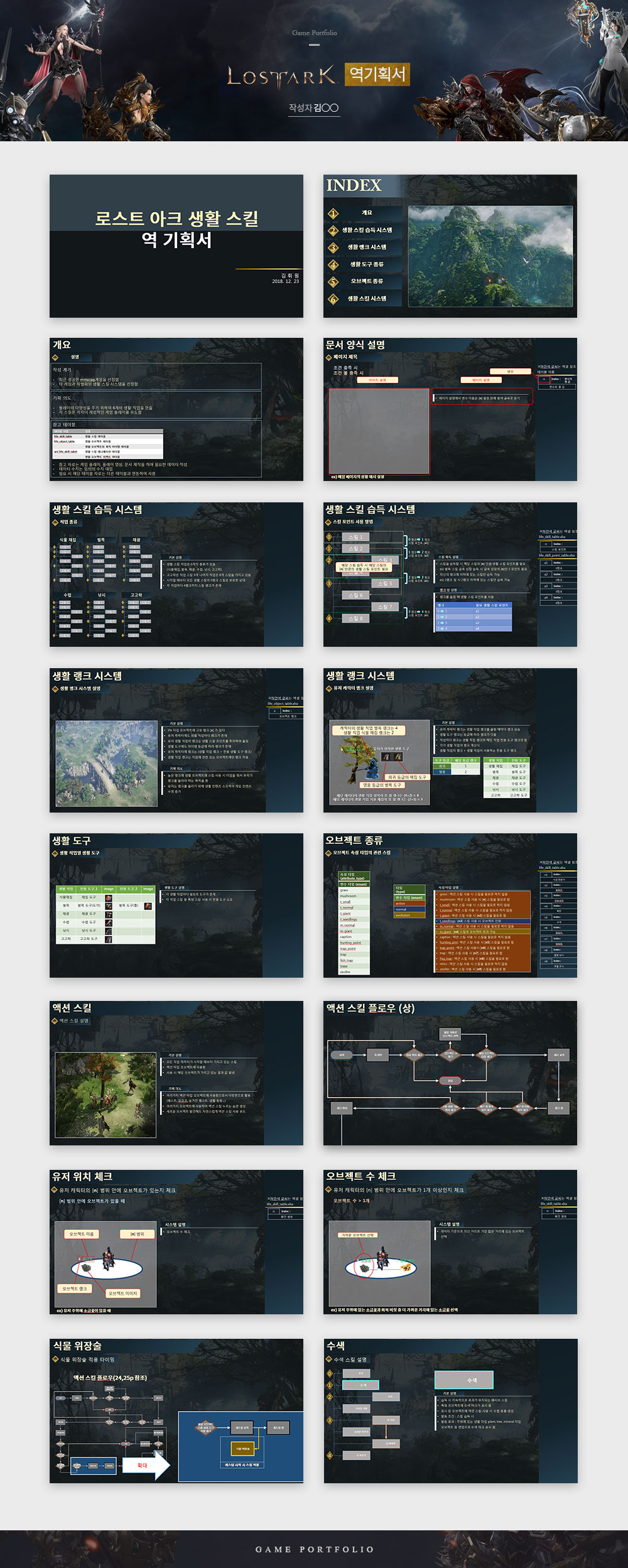Viewport: 628px width, 1568px height.
Task: Open the 생활 랭크 시스템 설명 slide
Action: pos(176,740)
